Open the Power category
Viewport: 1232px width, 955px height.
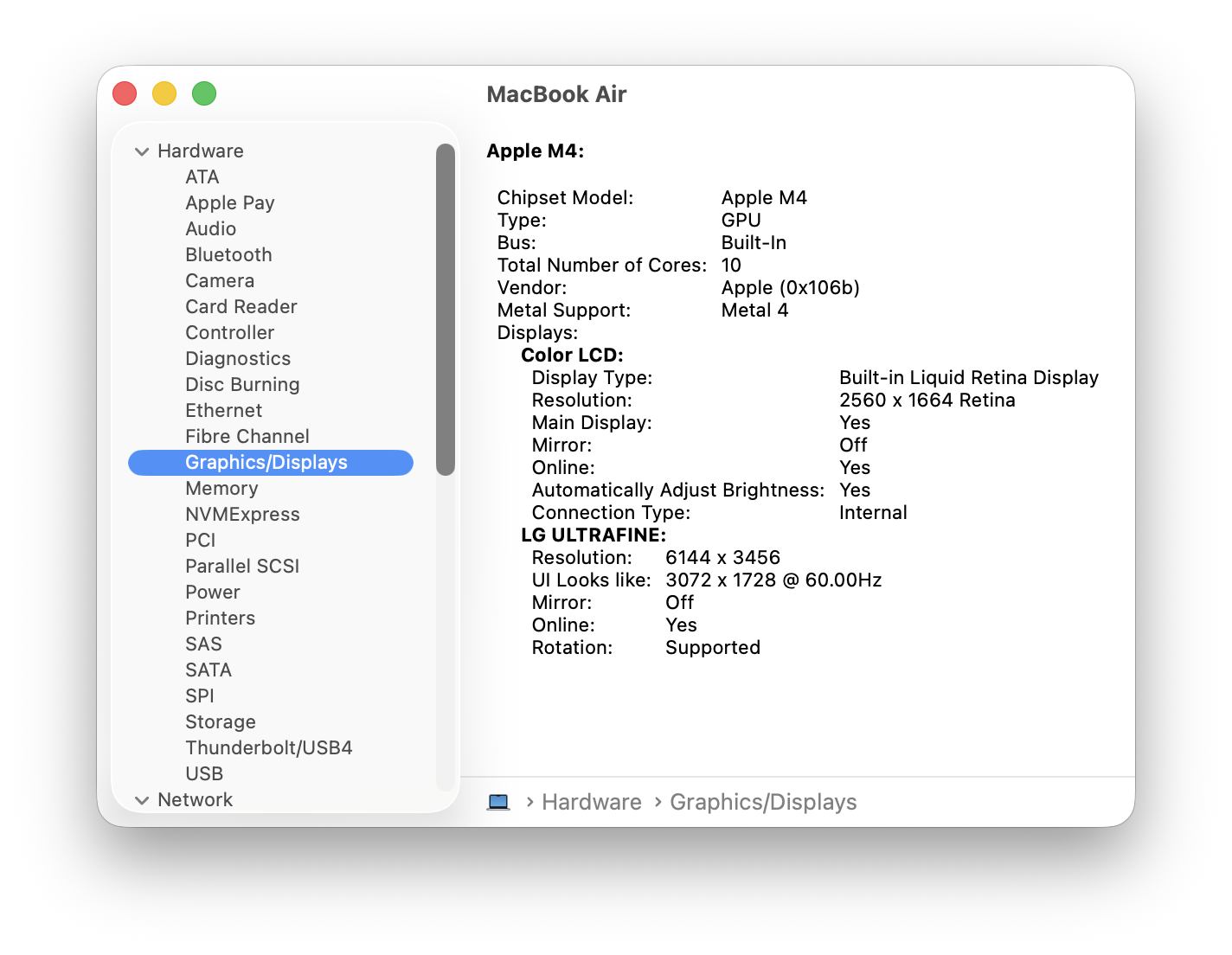click(x=212, y=592)
